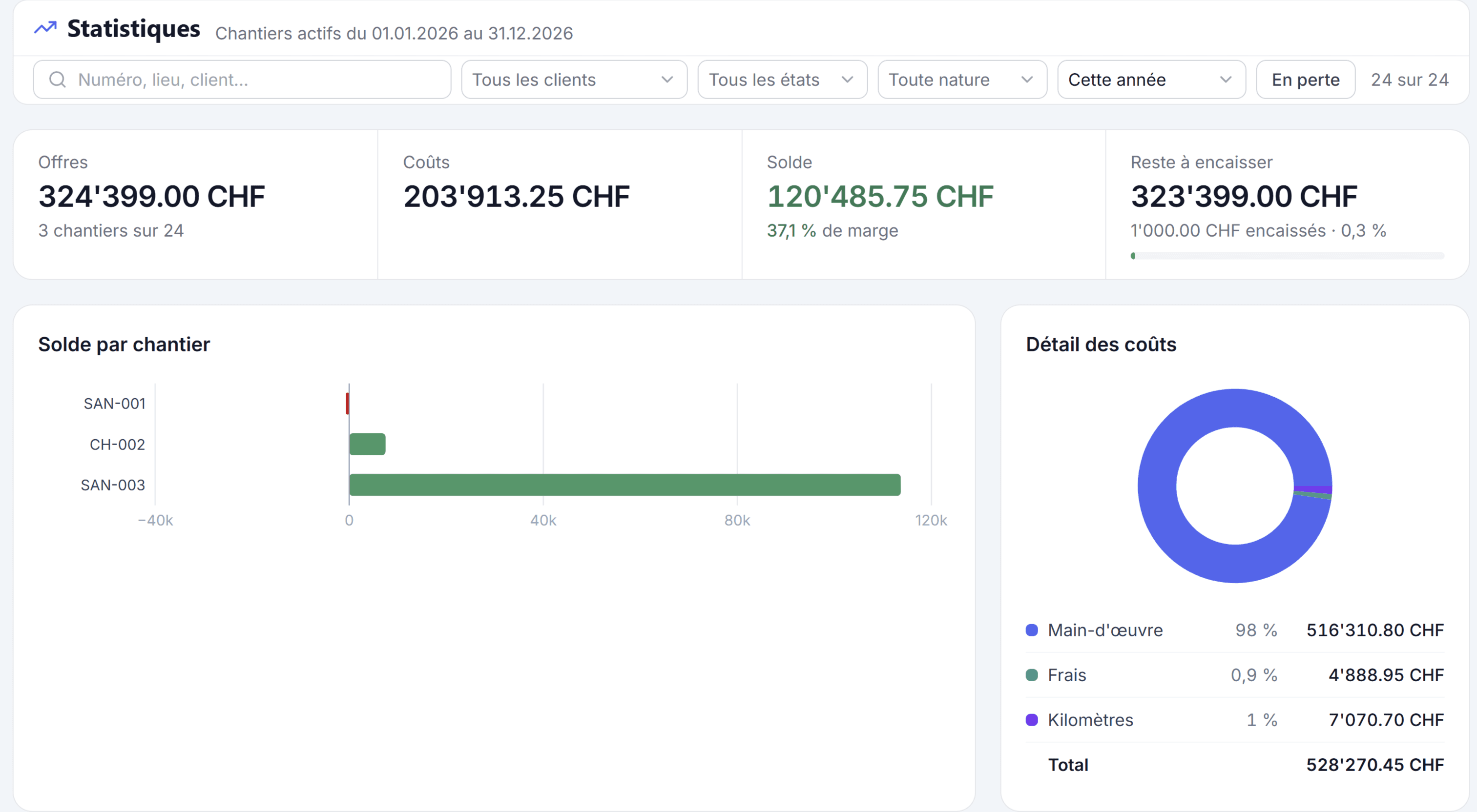The image size is (1477, 812).
Task: Click the Reste à encaisser progress bar
Action: (x=1287, y=256)
